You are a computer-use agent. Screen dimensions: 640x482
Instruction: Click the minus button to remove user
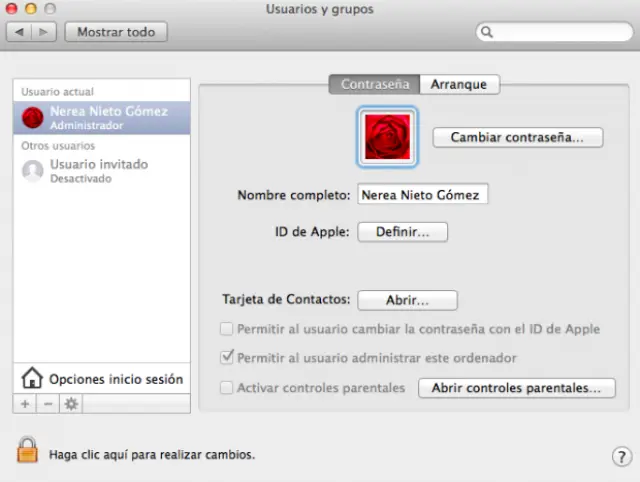point(47,403)
